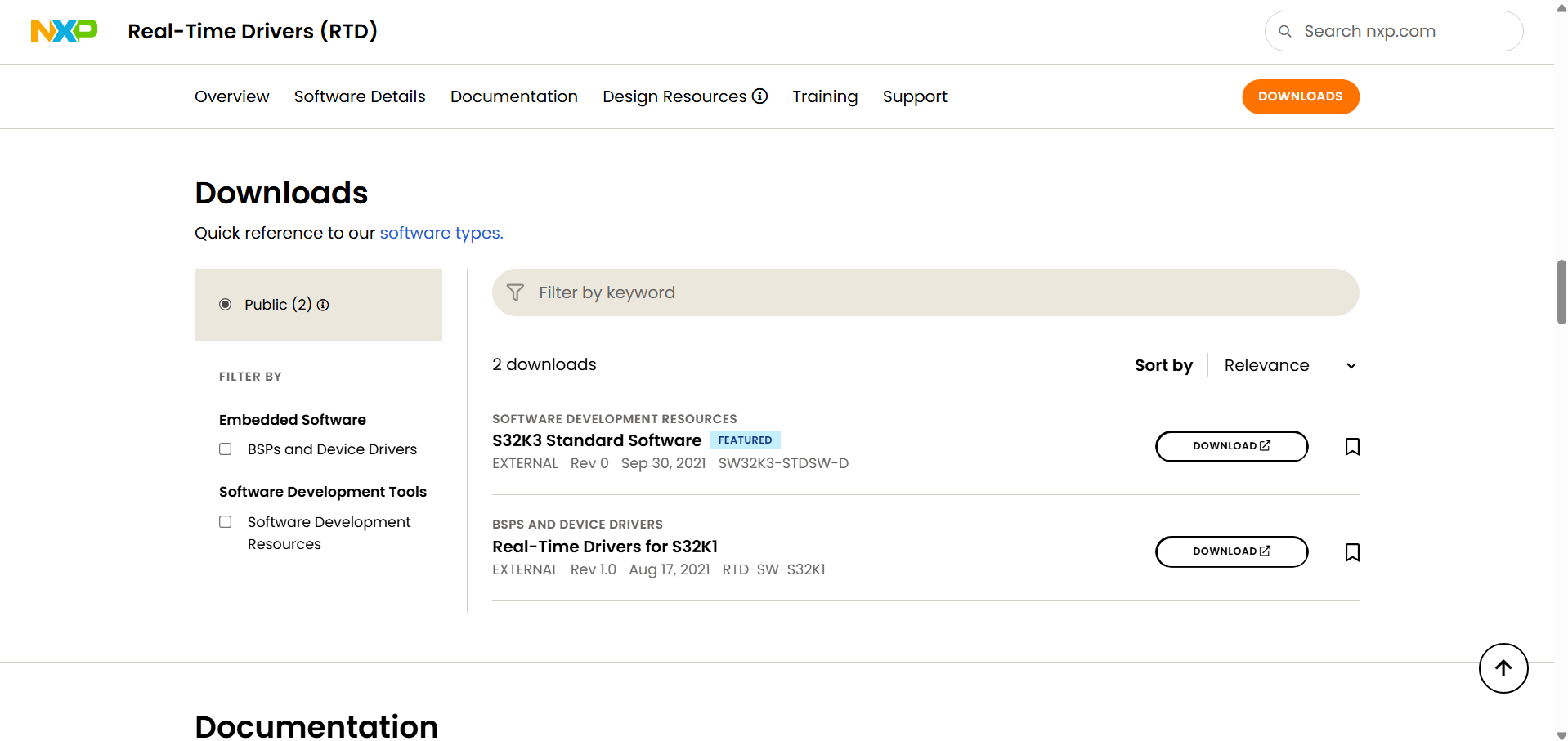
Task: Check the Software Development Resources checkbox
Action: click(x=226, y=522)
